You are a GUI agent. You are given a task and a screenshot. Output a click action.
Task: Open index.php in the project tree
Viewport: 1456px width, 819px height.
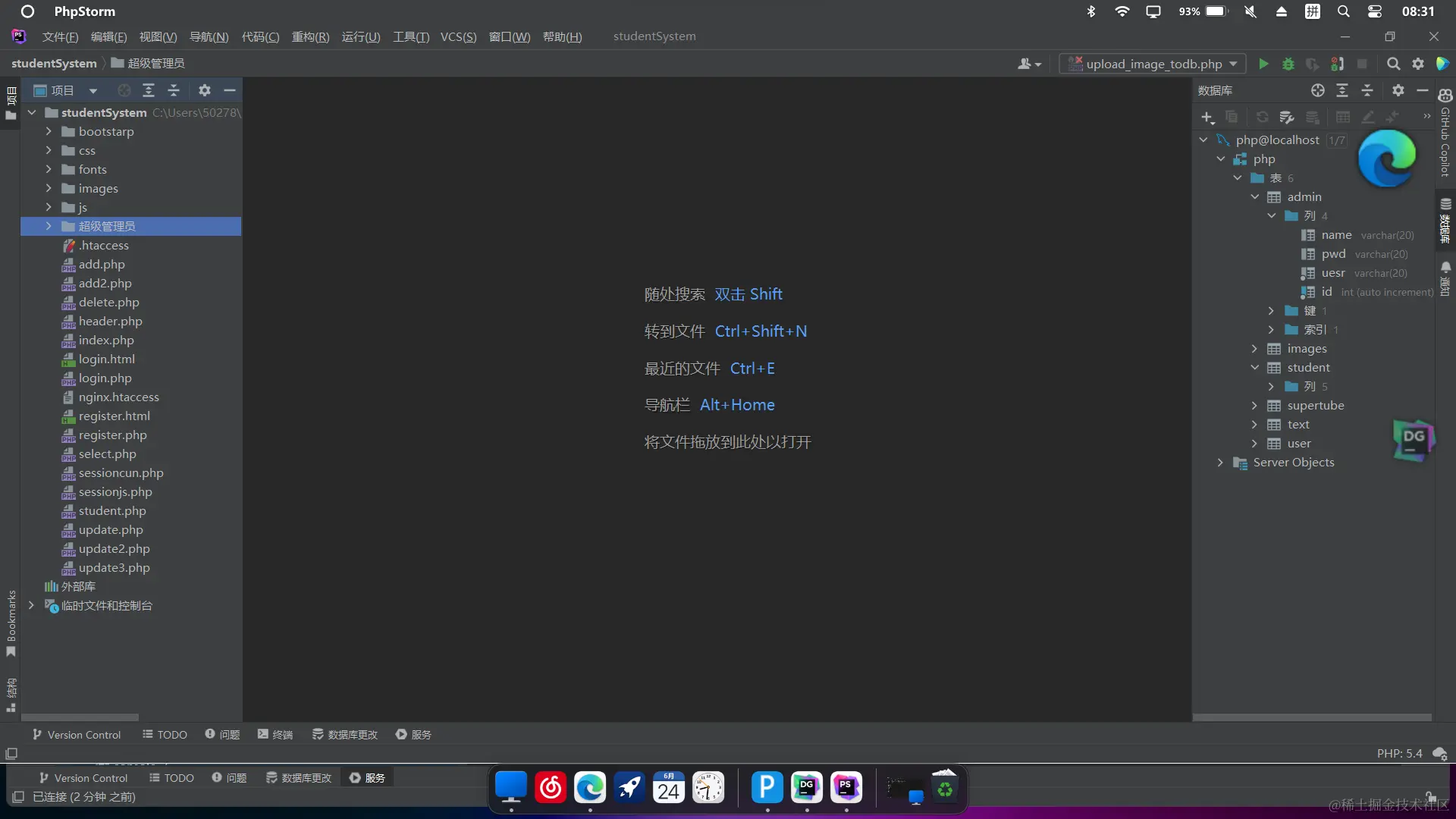(106, 340)
